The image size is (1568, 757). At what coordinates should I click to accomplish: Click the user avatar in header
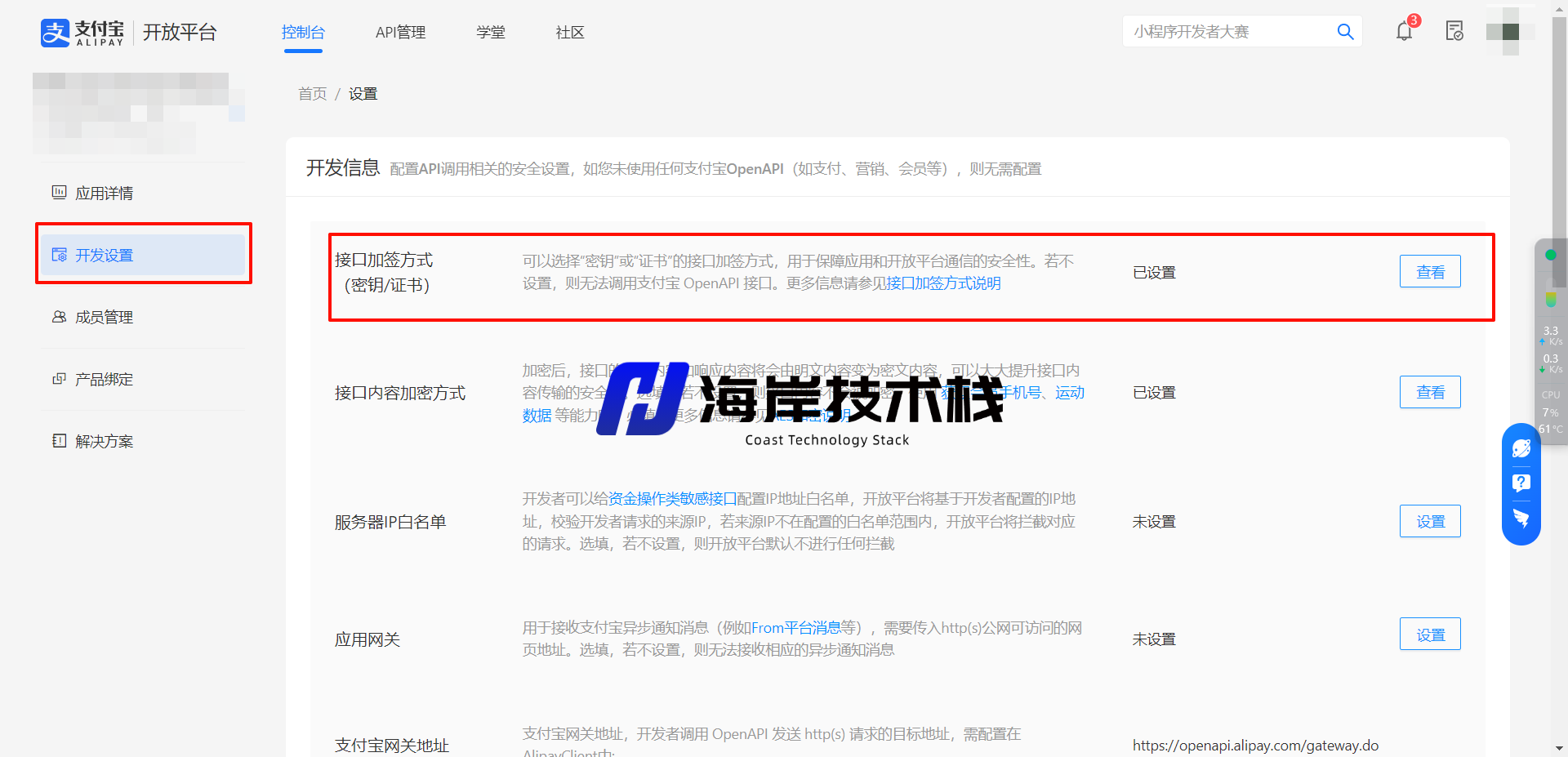point(1511,32)
